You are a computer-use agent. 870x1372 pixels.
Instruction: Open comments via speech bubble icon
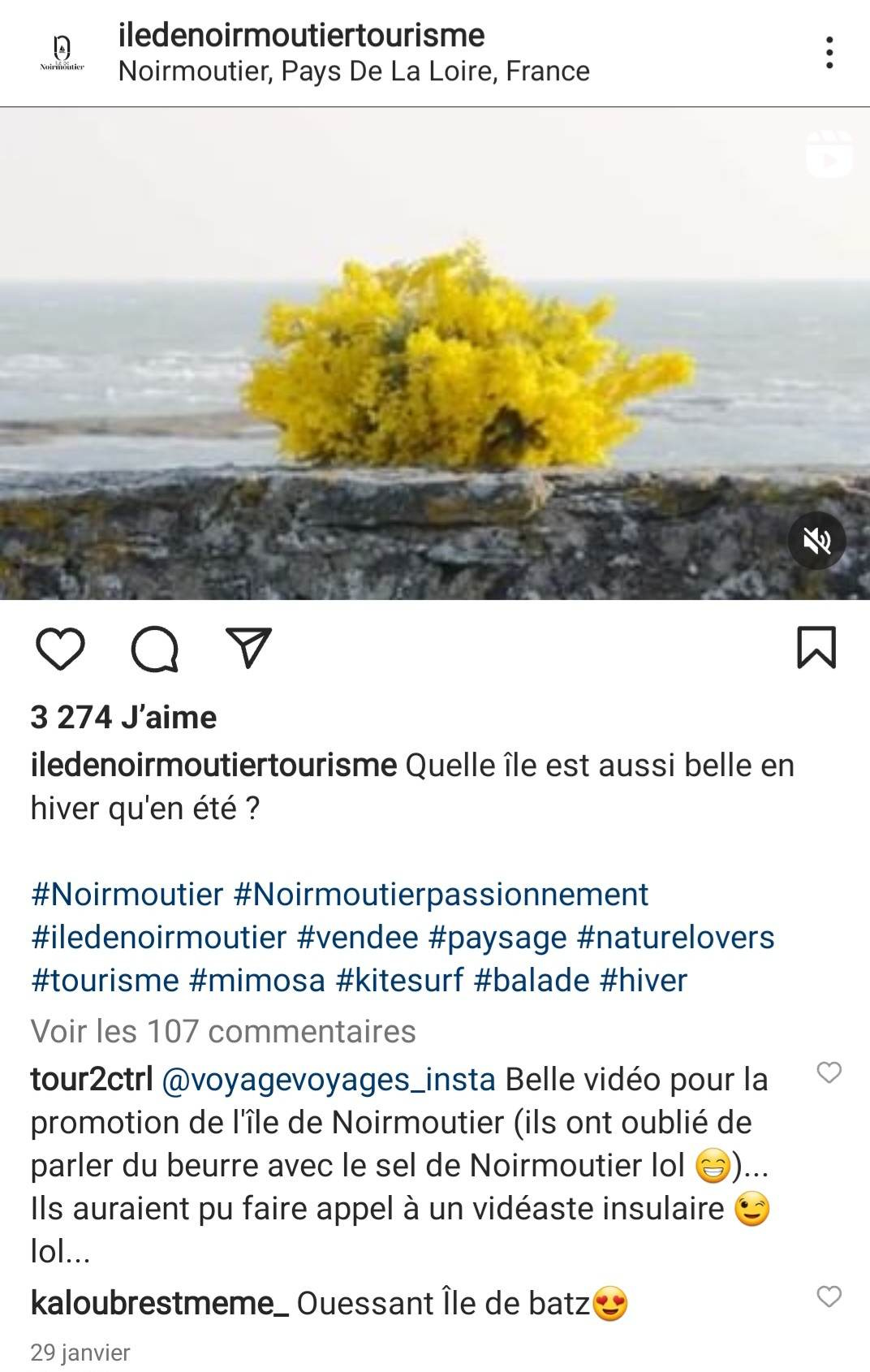tap(154, 649)
